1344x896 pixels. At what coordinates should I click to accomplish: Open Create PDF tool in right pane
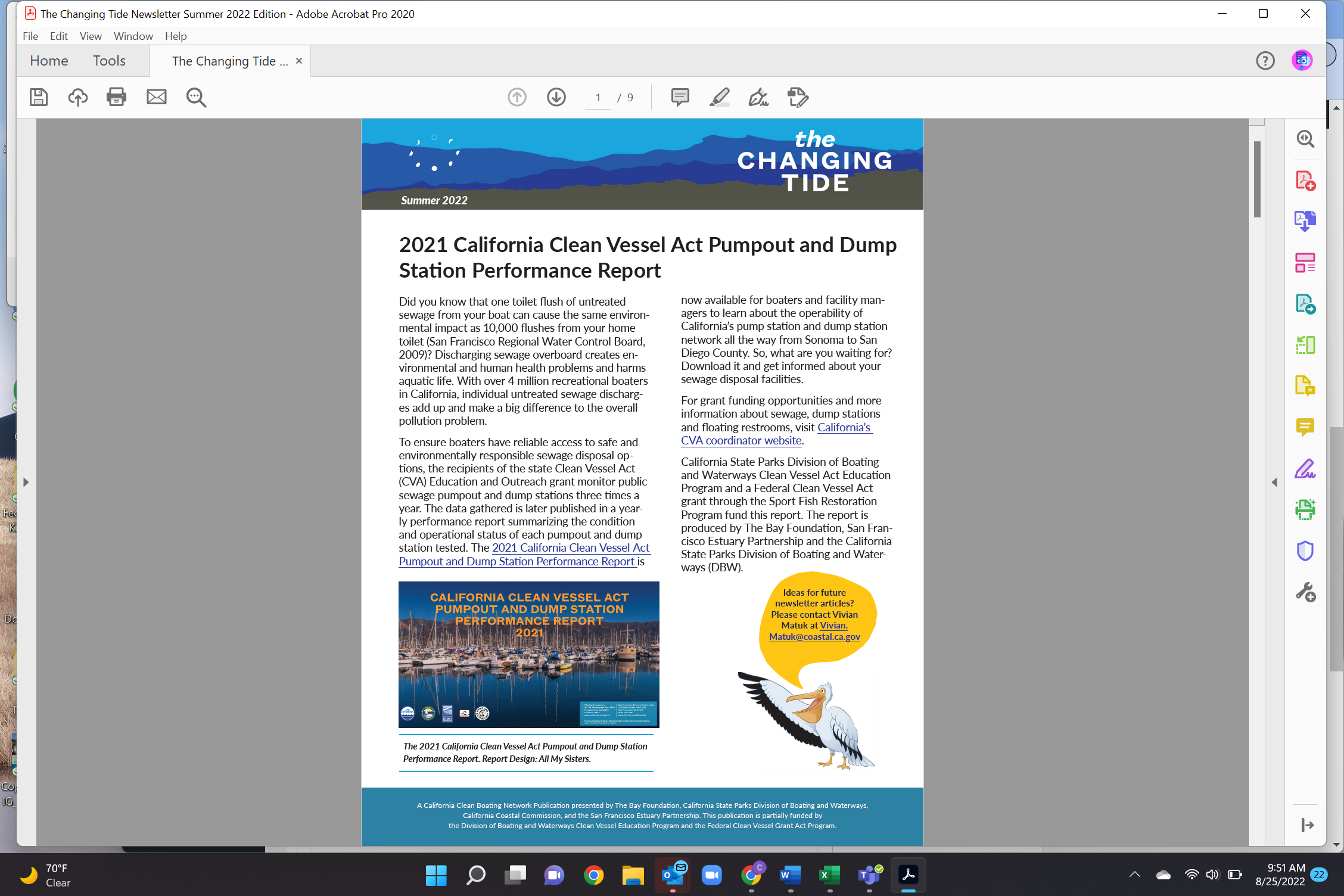point(1305,181)
